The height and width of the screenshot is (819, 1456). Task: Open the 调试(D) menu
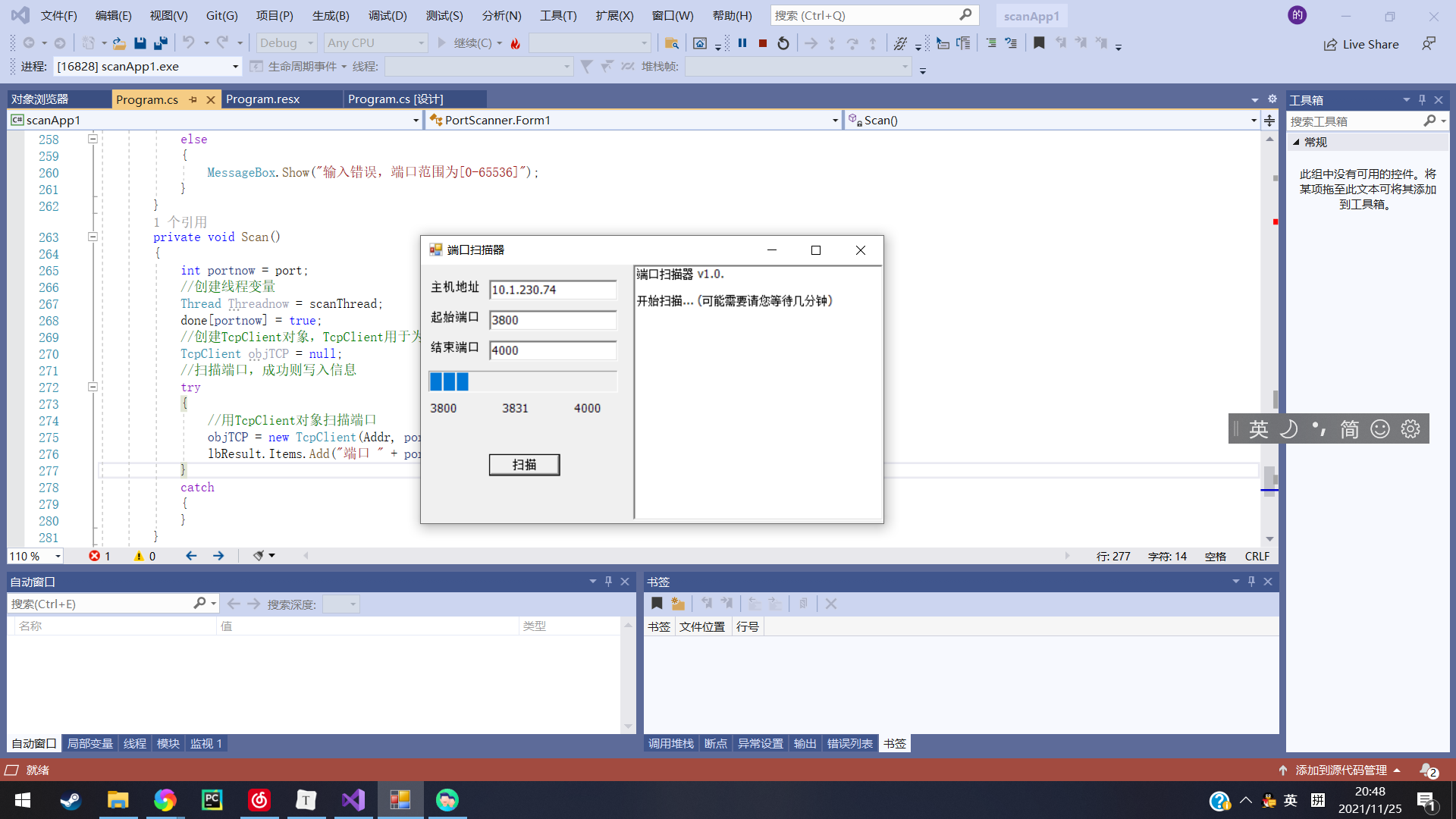coord(388,15)
